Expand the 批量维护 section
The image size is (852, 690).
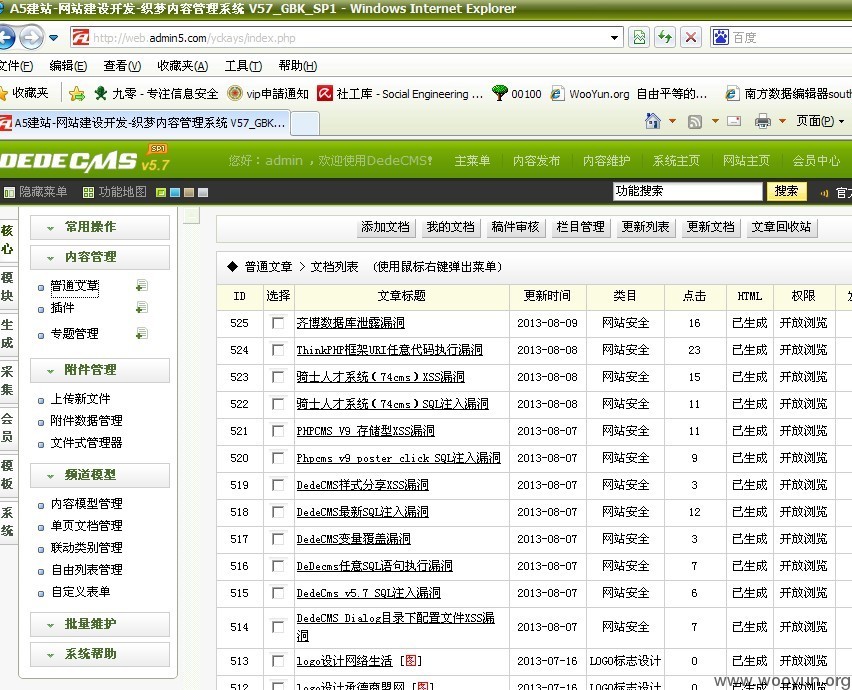[x=100, y=624]
